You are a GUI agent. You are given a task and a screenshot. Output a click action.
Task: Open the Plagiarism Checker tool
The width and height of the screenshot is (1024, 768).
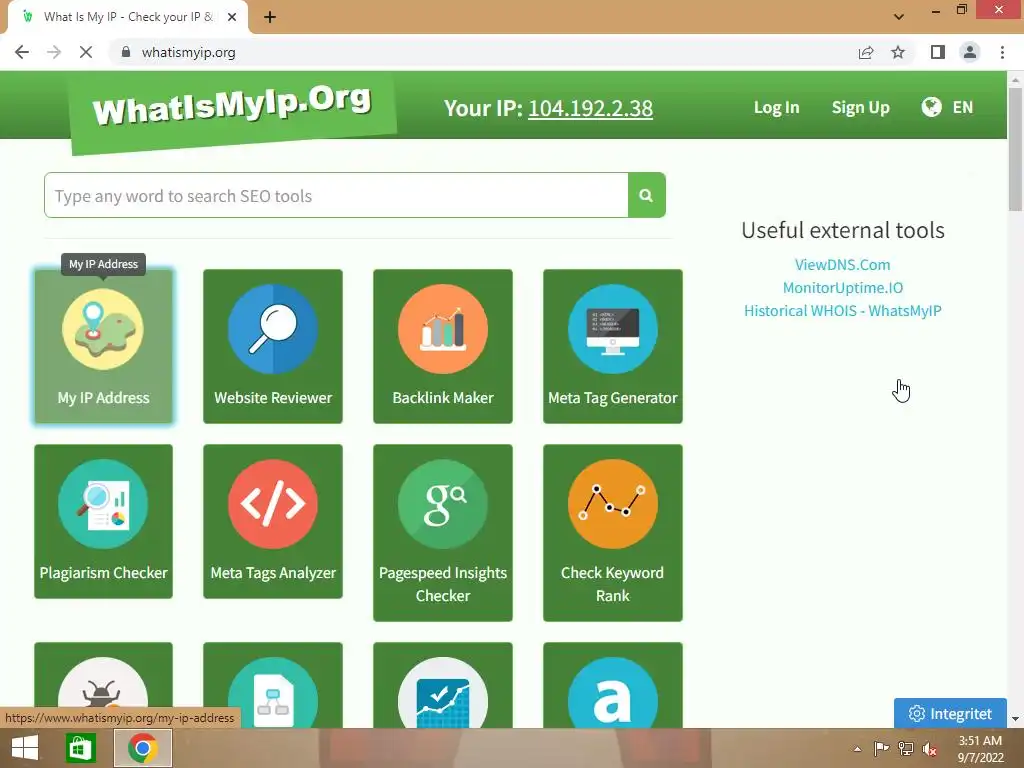point(103,521)
